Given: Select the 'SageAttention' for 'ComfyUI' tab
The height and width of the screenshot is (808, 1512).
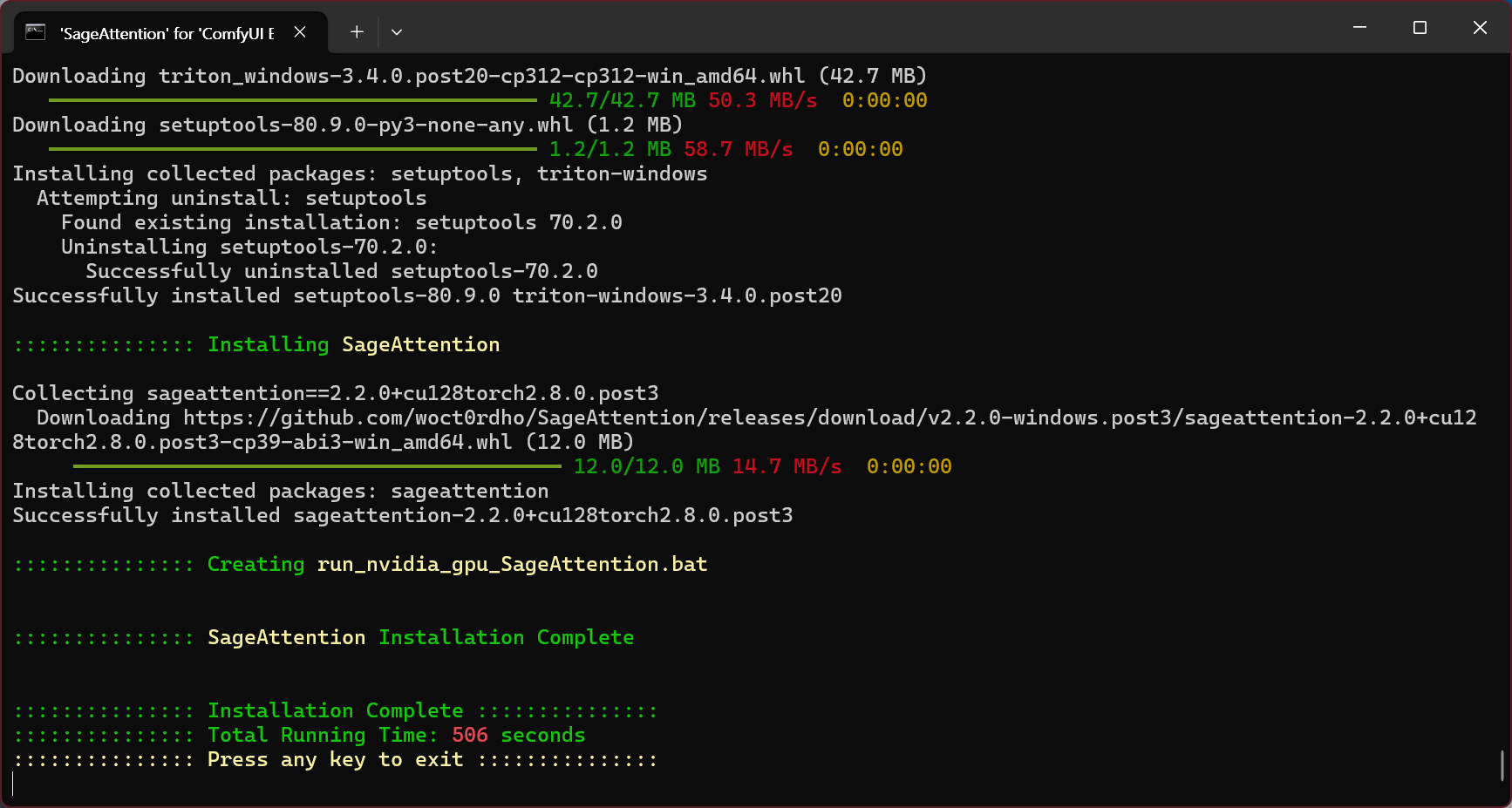Looking at the screenshot, I should (x=171, y=33).
